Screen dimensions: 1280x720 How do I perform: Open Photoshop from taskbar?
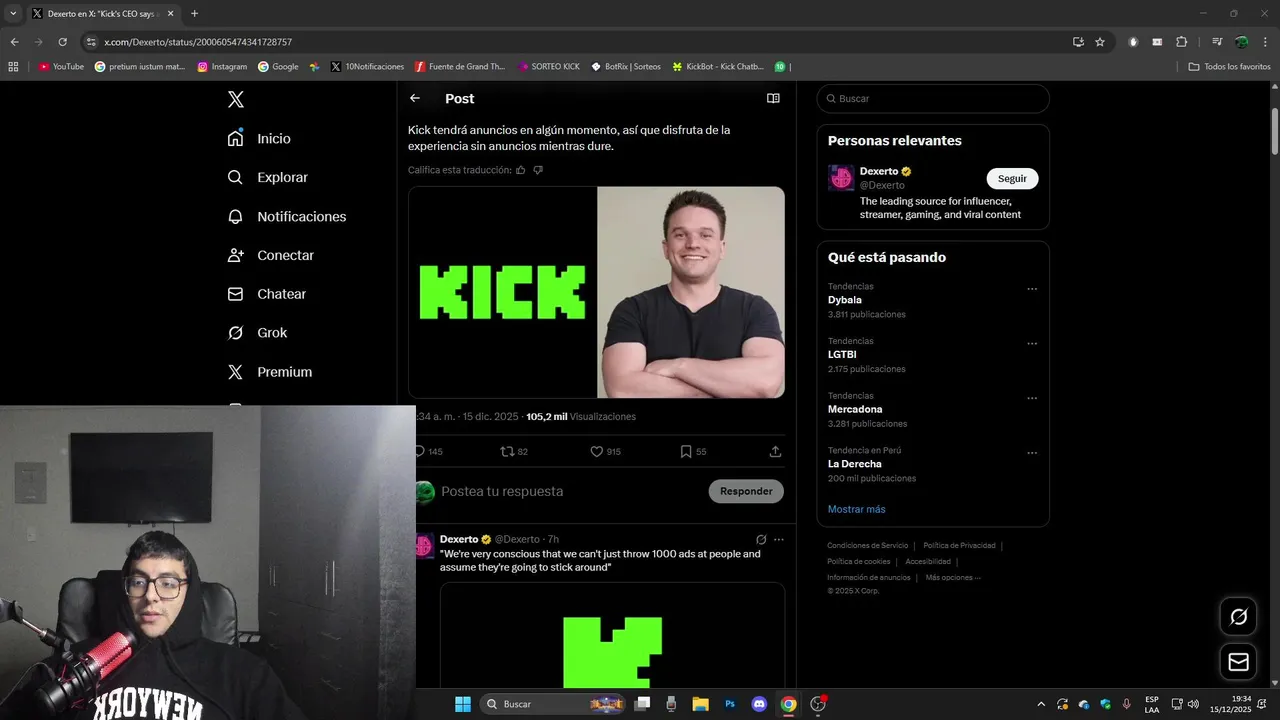730,704
